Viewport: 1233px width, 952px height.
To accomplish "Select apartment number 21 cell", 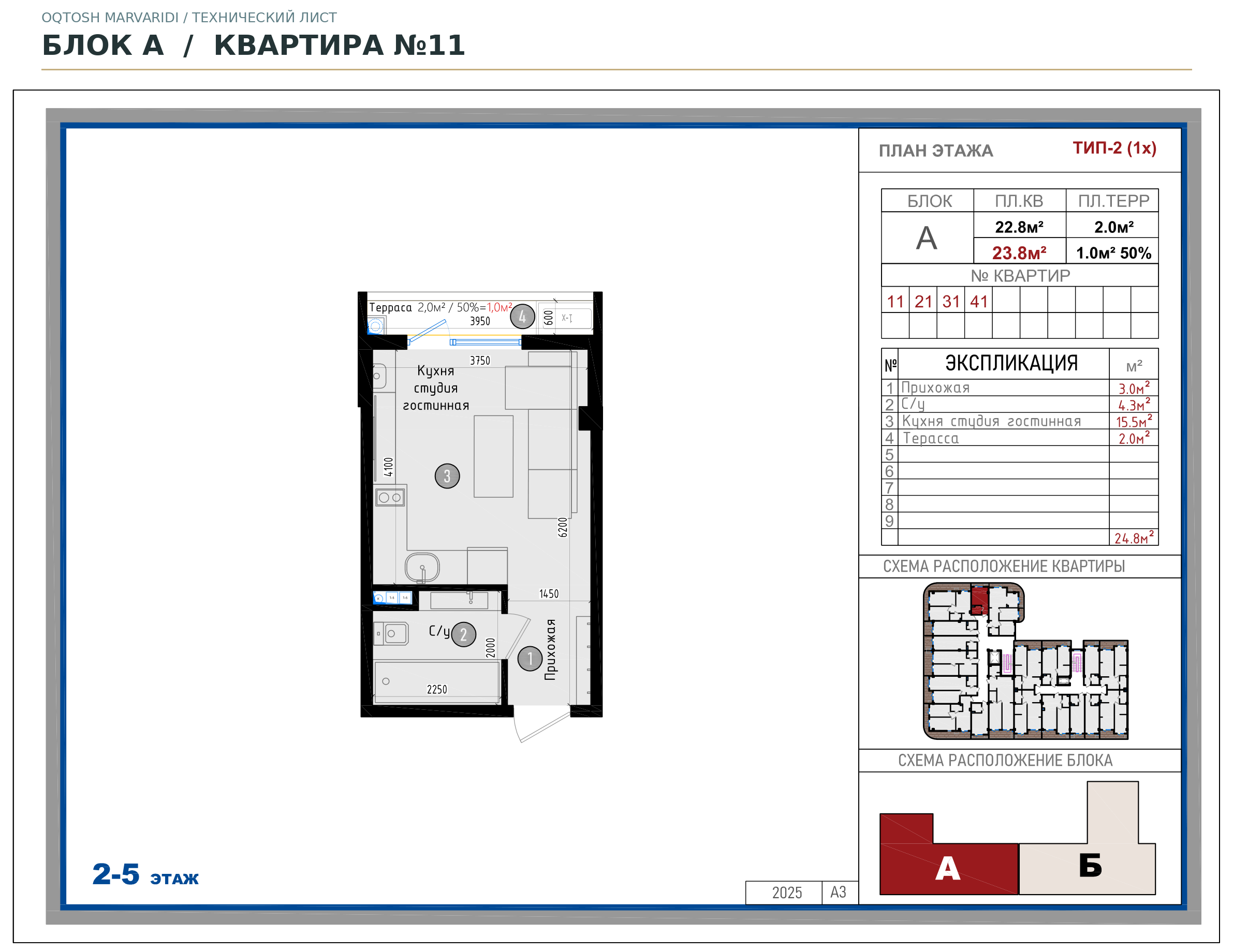I will (923, 301).
